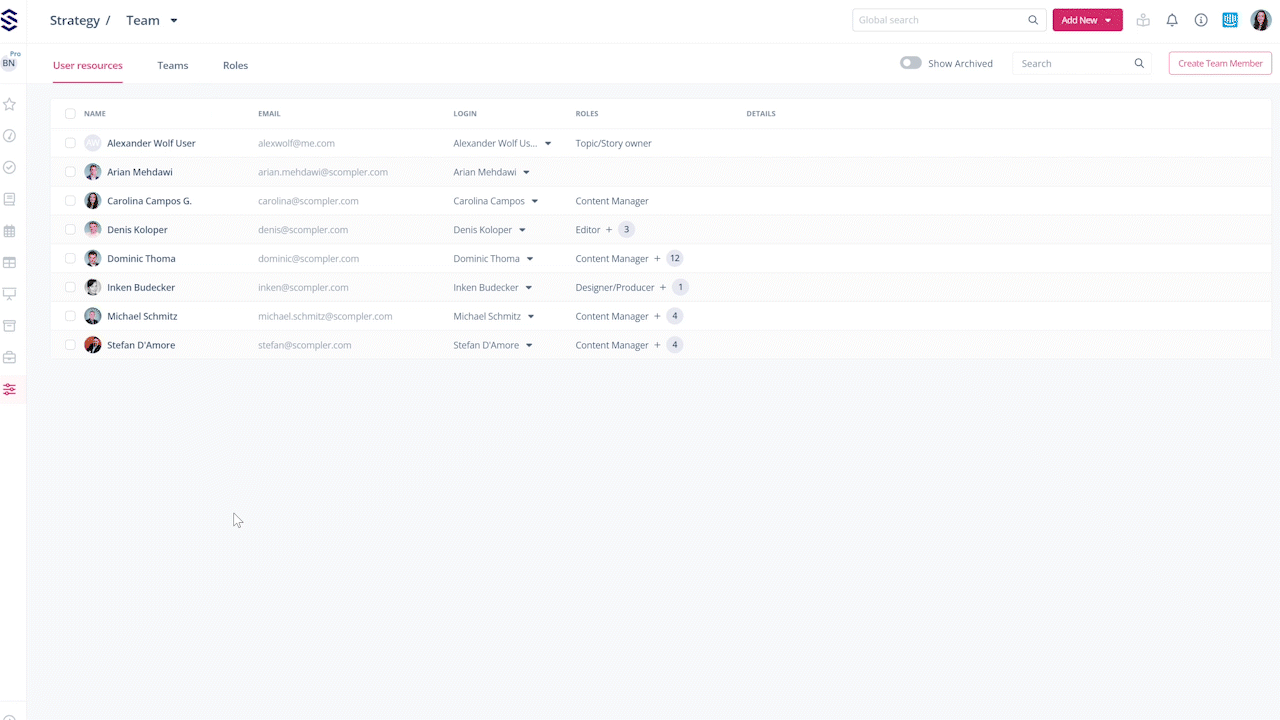Switch to the Teams tab

click(172, 65)
